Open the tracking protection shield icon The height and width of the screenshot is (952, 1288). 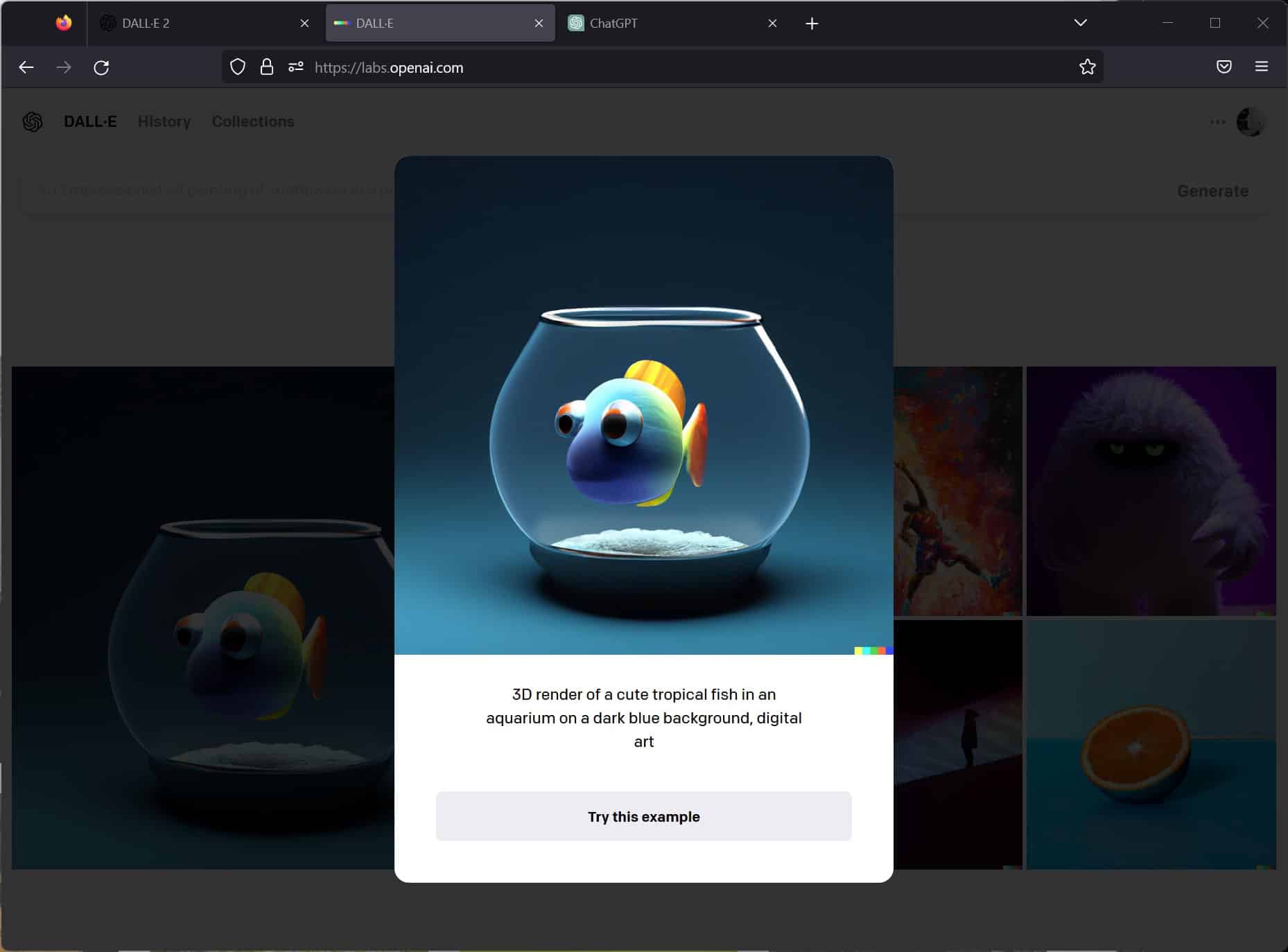[238, 67]
